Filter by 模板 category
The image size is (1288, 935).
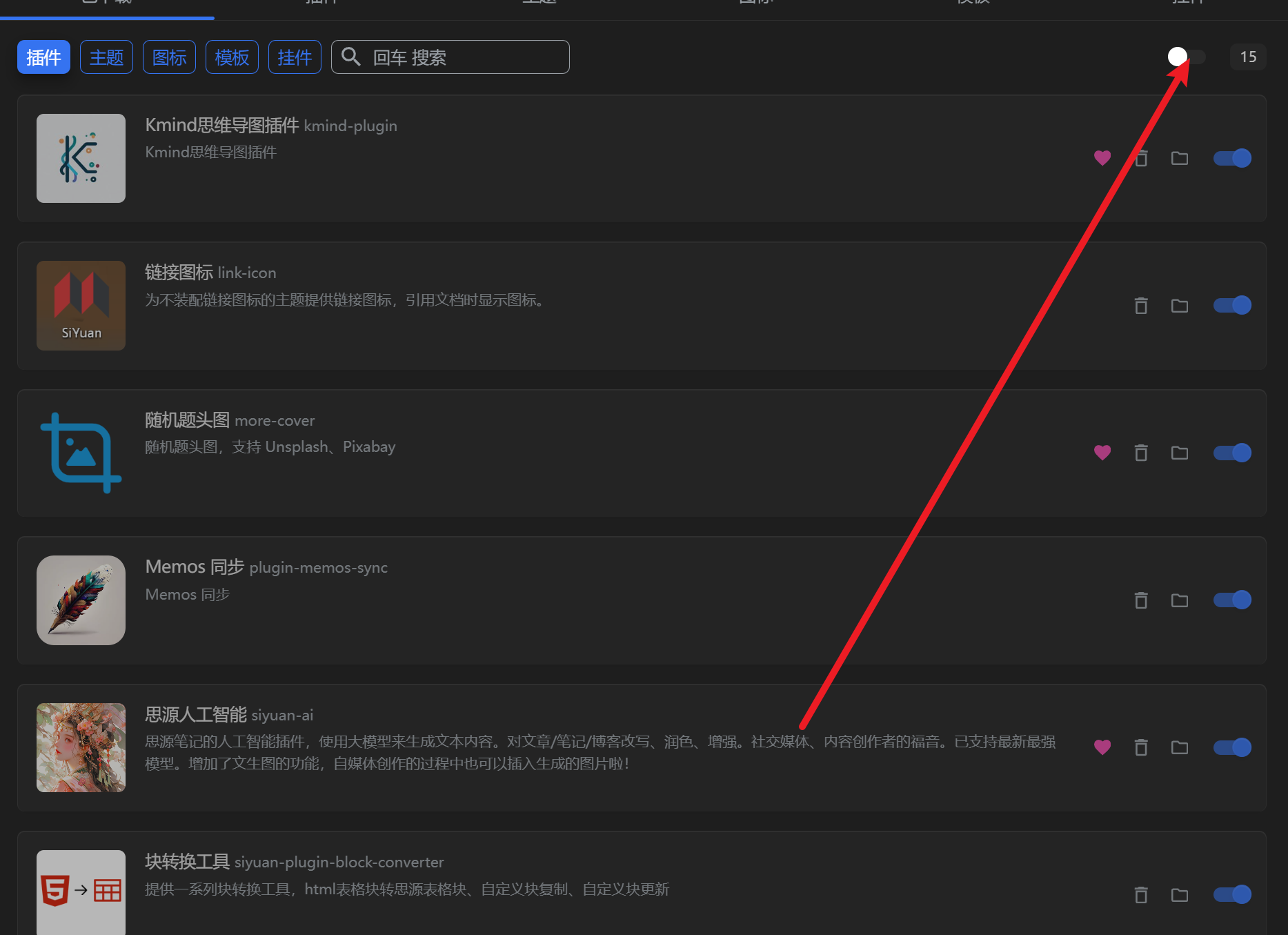[232, 57]
